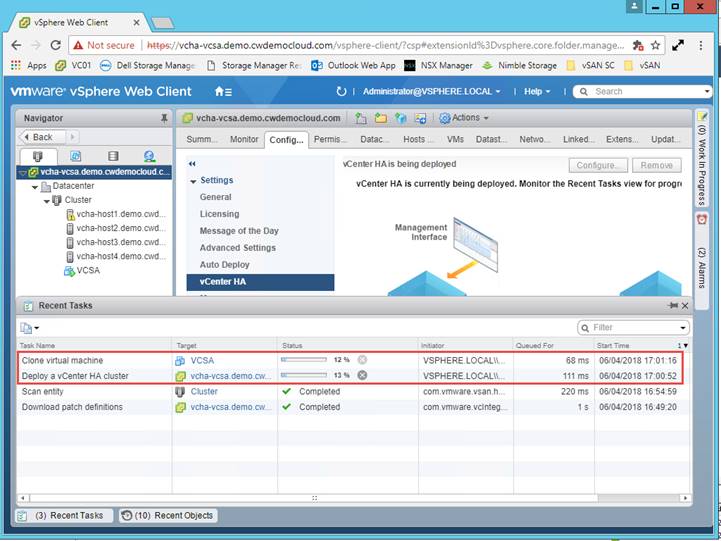
Task: Select vcha-host1 in the navigator tree
Action: (x=116, y=214)
